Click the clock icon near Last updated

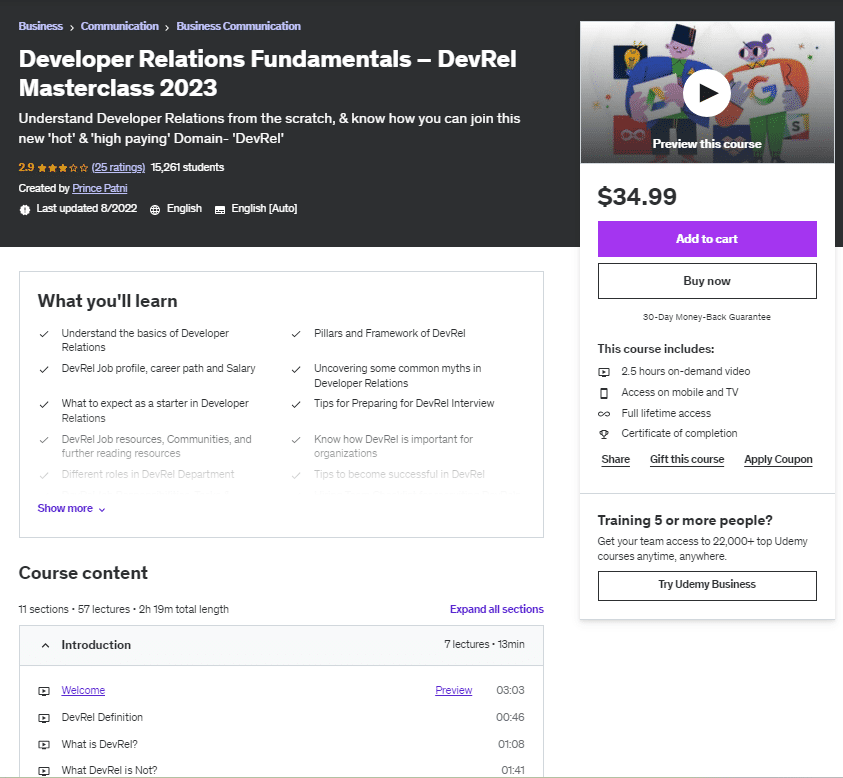tap(23, 208)
